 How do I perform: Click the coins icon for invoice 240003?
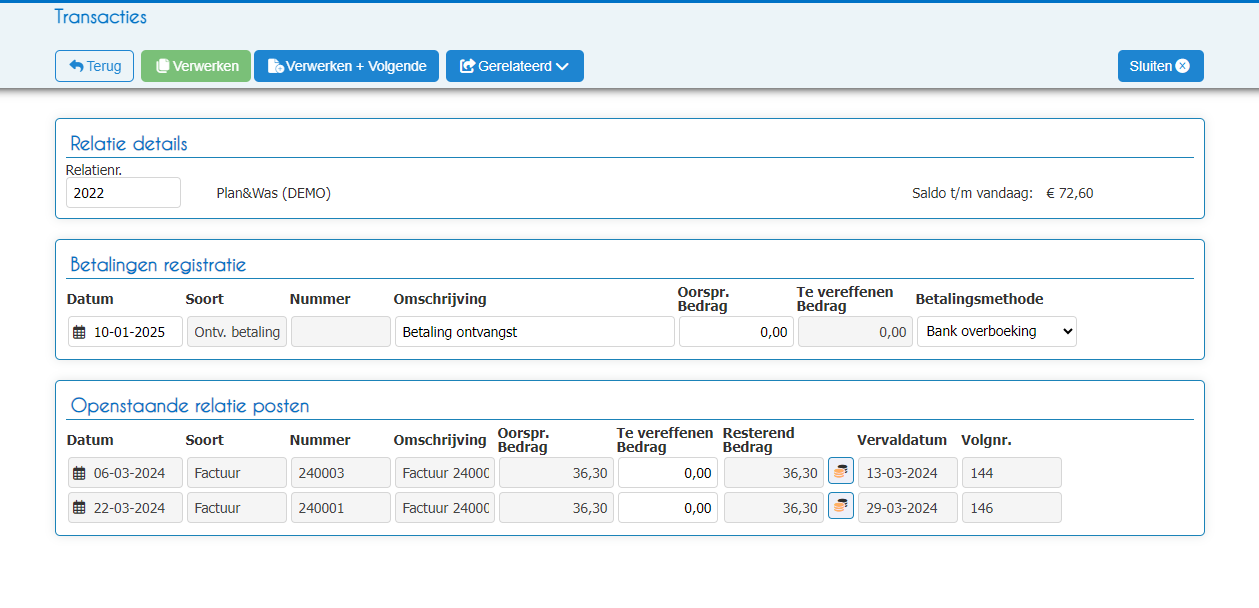pyautogui.click(x=841, y=471)
